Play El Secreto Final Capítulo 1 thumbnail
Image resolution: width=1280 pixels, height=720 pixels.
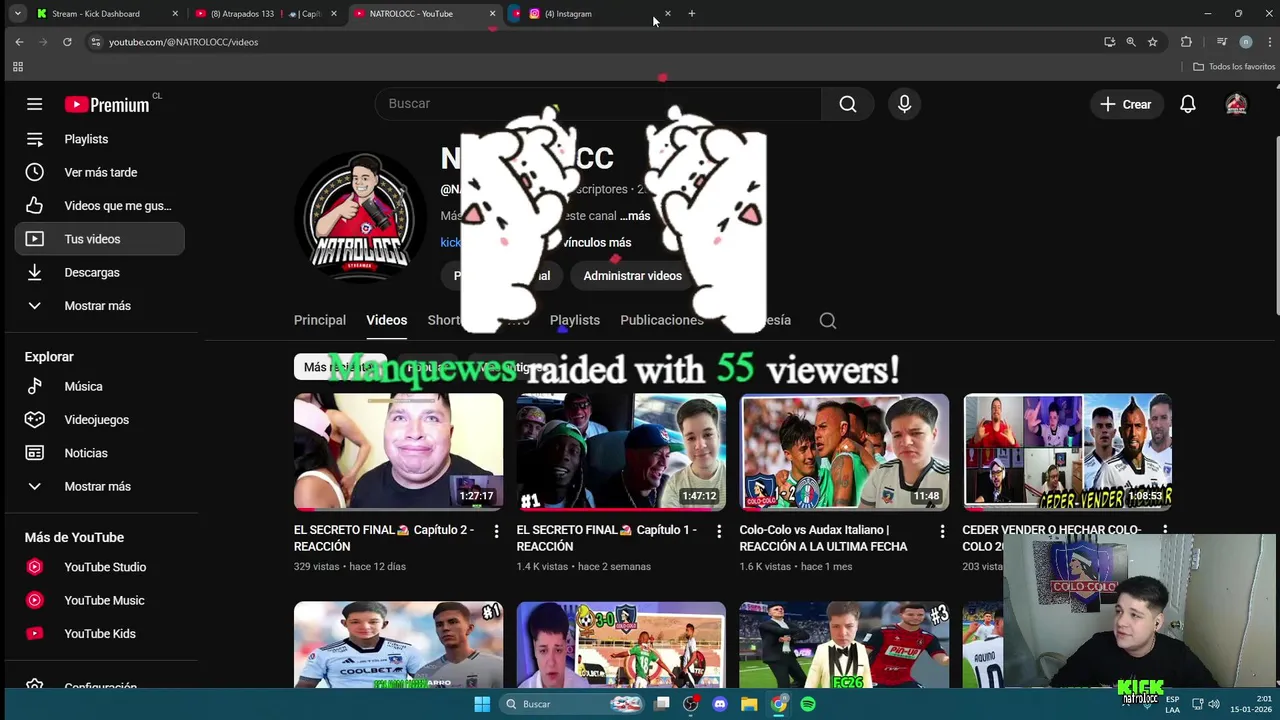(621, 452)
